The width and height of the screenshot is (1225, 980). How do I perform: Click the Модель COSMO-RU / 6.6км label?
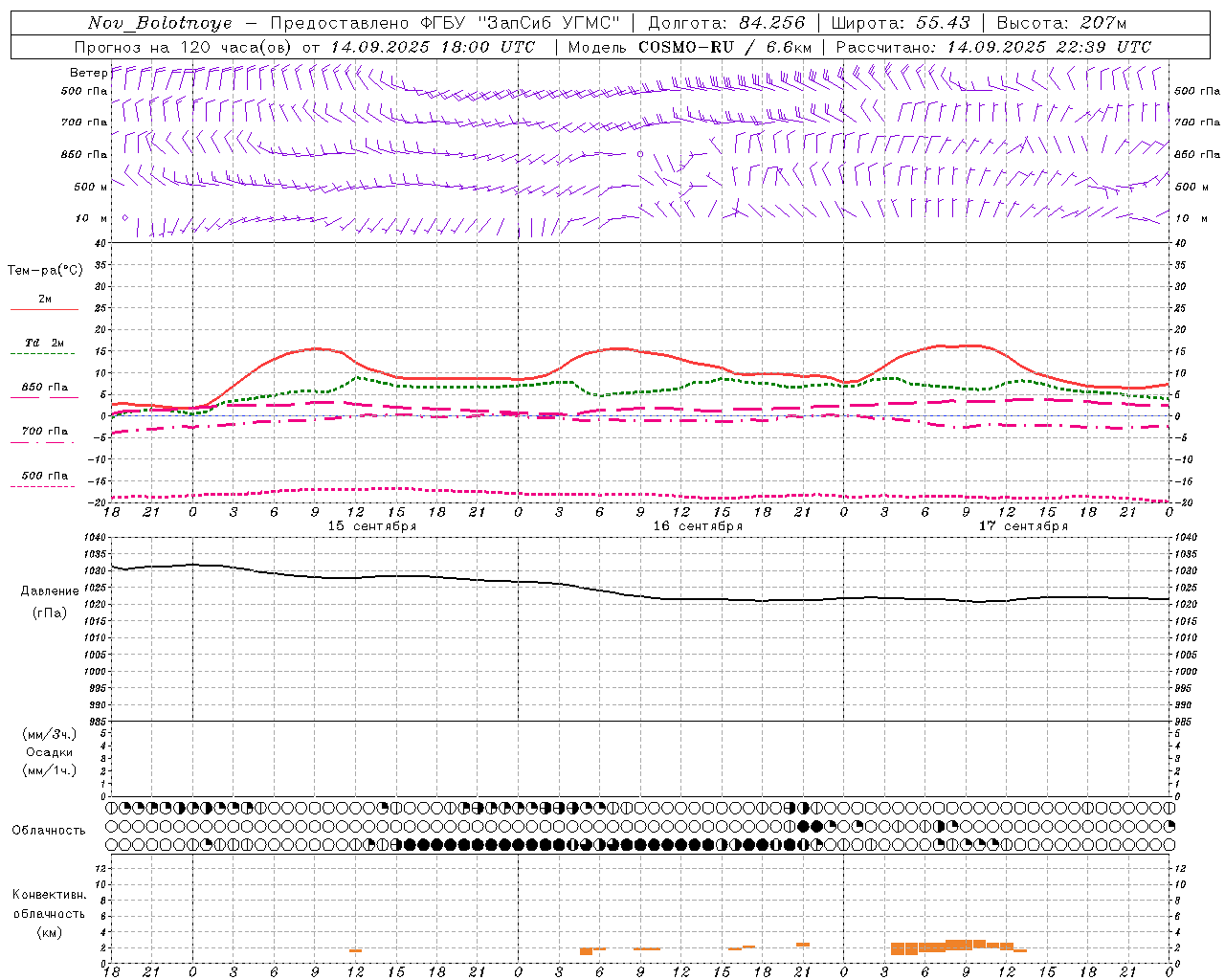(x=690, y=47)
